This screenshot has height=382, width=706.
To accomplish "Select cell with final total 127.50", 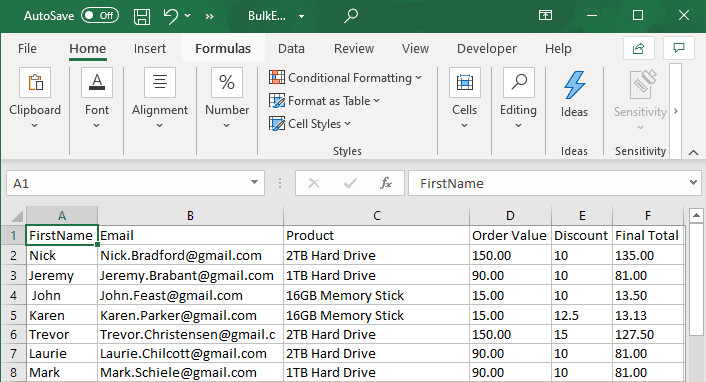I will (x=648, y=334).
